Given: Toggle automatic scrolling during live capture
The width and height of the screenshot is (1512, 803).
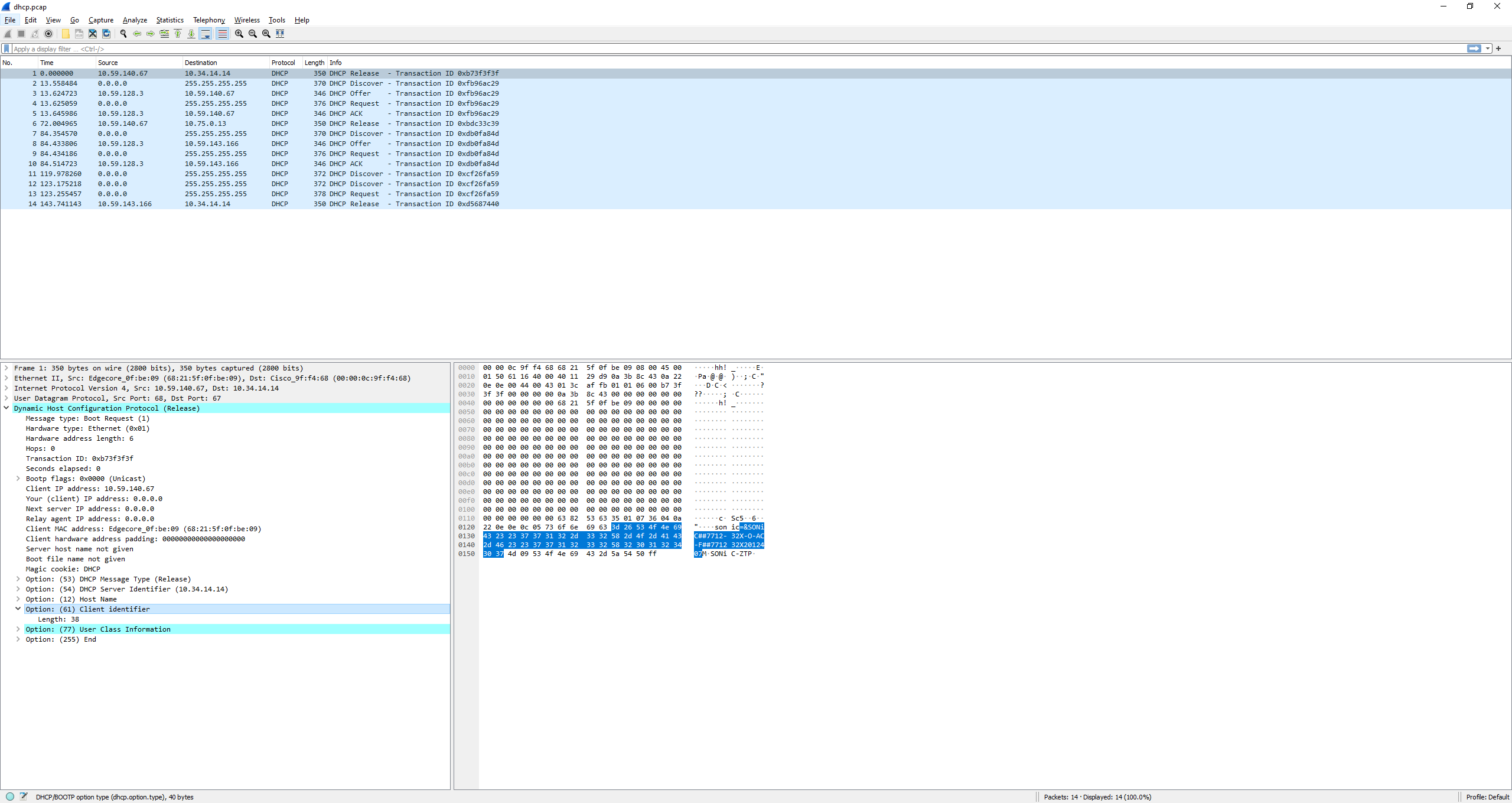Looking at the screenshot, I should coord(205,34).
